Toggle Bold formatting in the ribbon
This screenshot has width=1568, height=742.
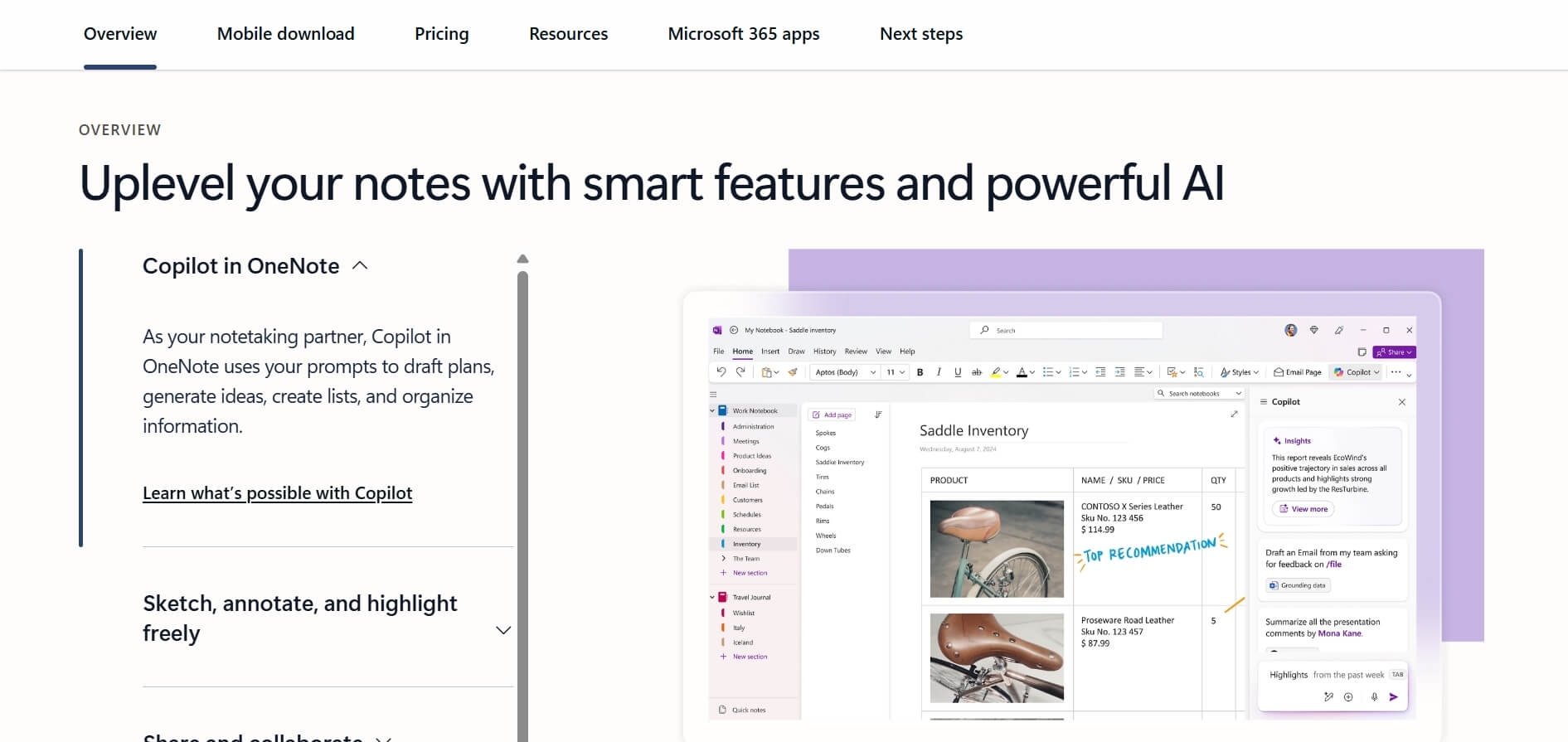[x=920, y=372]
